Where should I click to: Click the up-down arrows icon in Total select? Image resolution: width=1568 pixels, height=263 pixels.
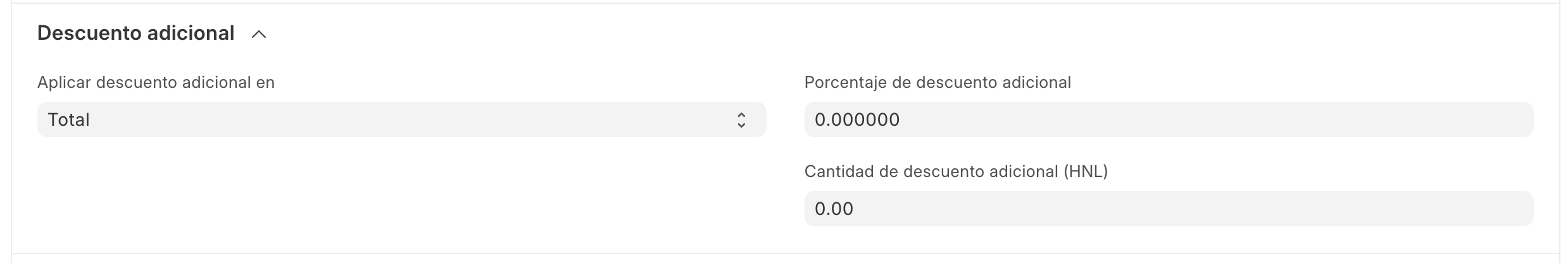pos(741,120)
